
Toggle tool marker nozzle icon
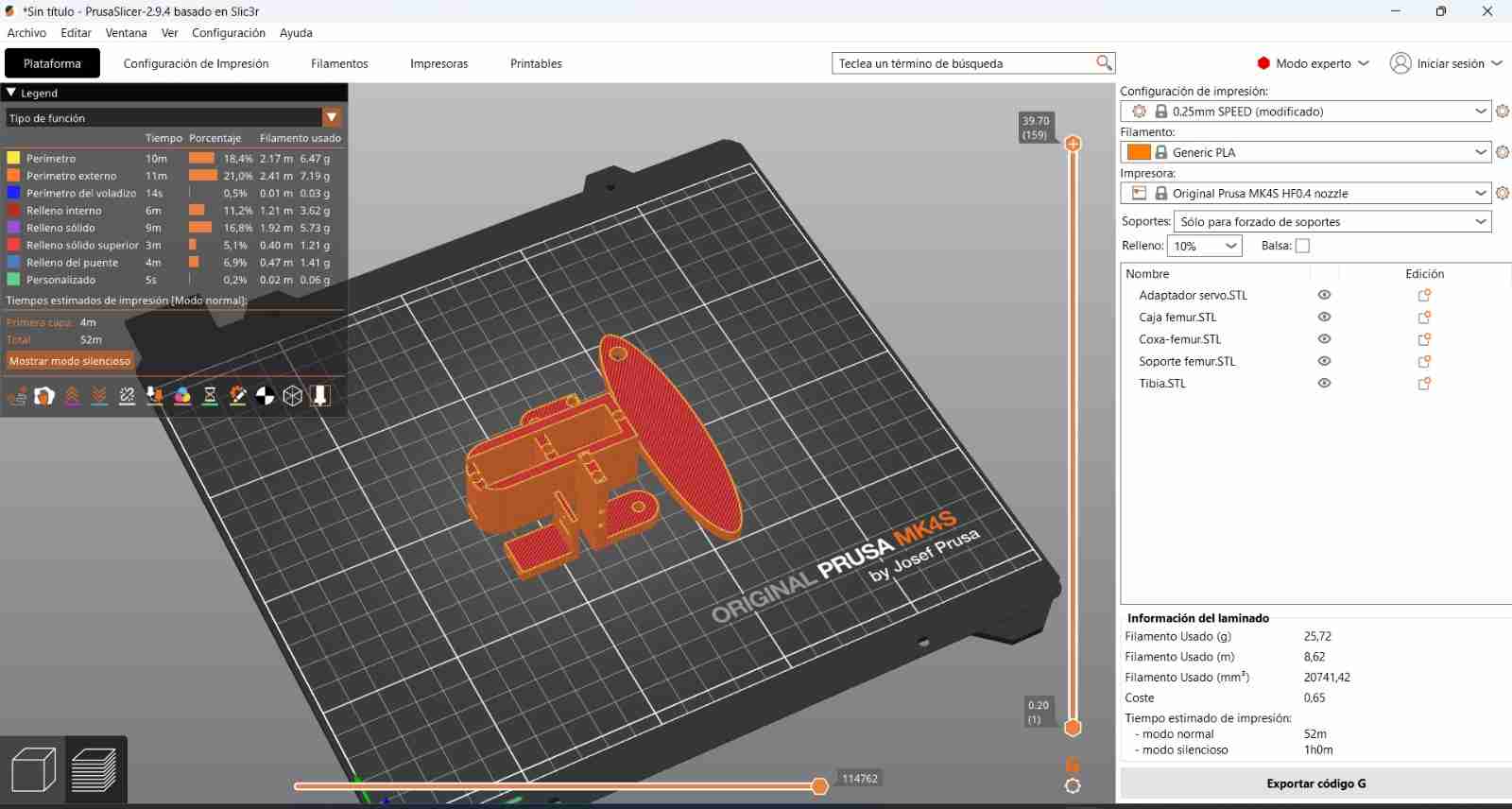[320, 396]
